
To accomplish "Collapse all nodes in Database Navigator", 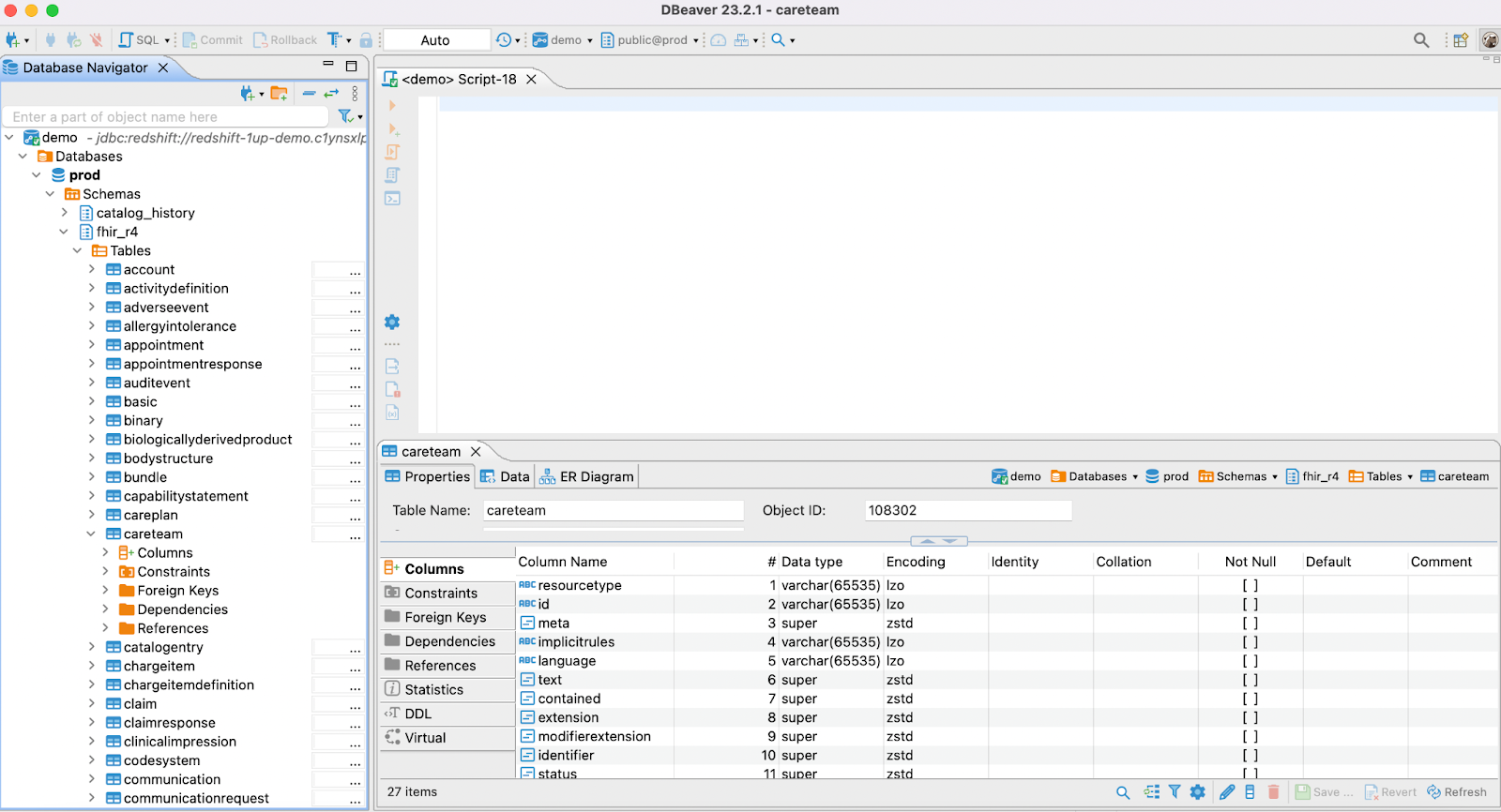I will pyautogui.click(x=309, y=93).
